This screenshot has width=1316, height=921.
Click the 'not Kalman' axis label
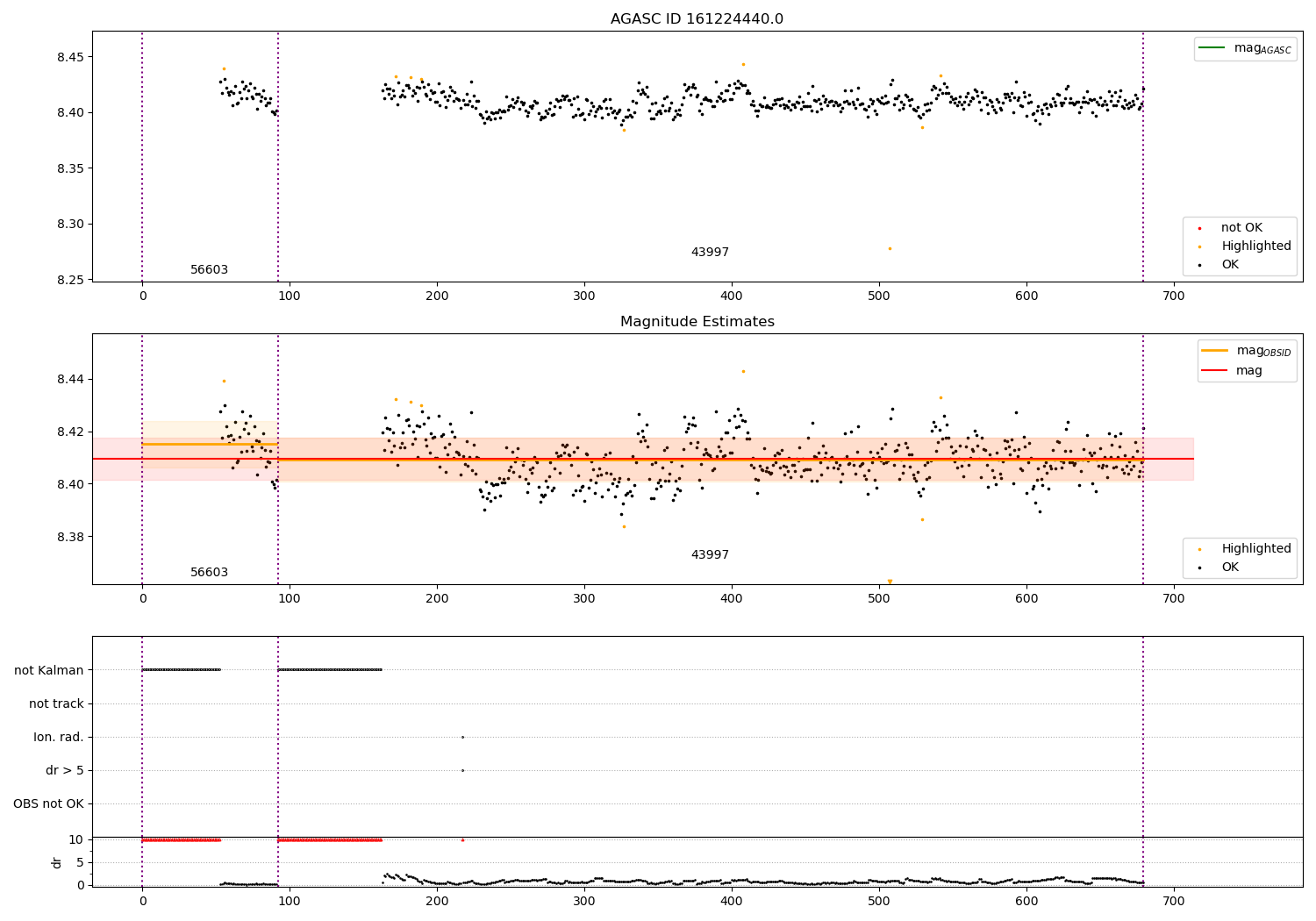pos(49,670)
